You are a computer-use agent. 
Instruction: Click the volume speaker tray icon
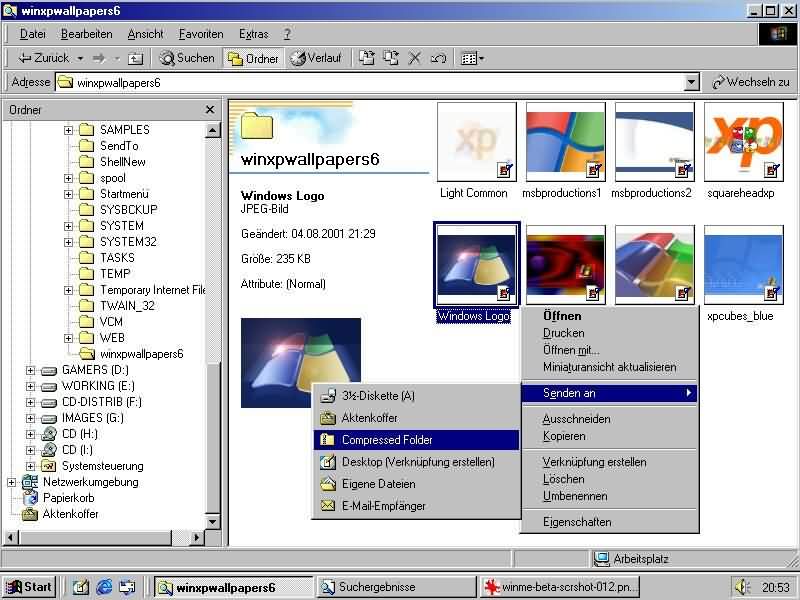[742, 587]
